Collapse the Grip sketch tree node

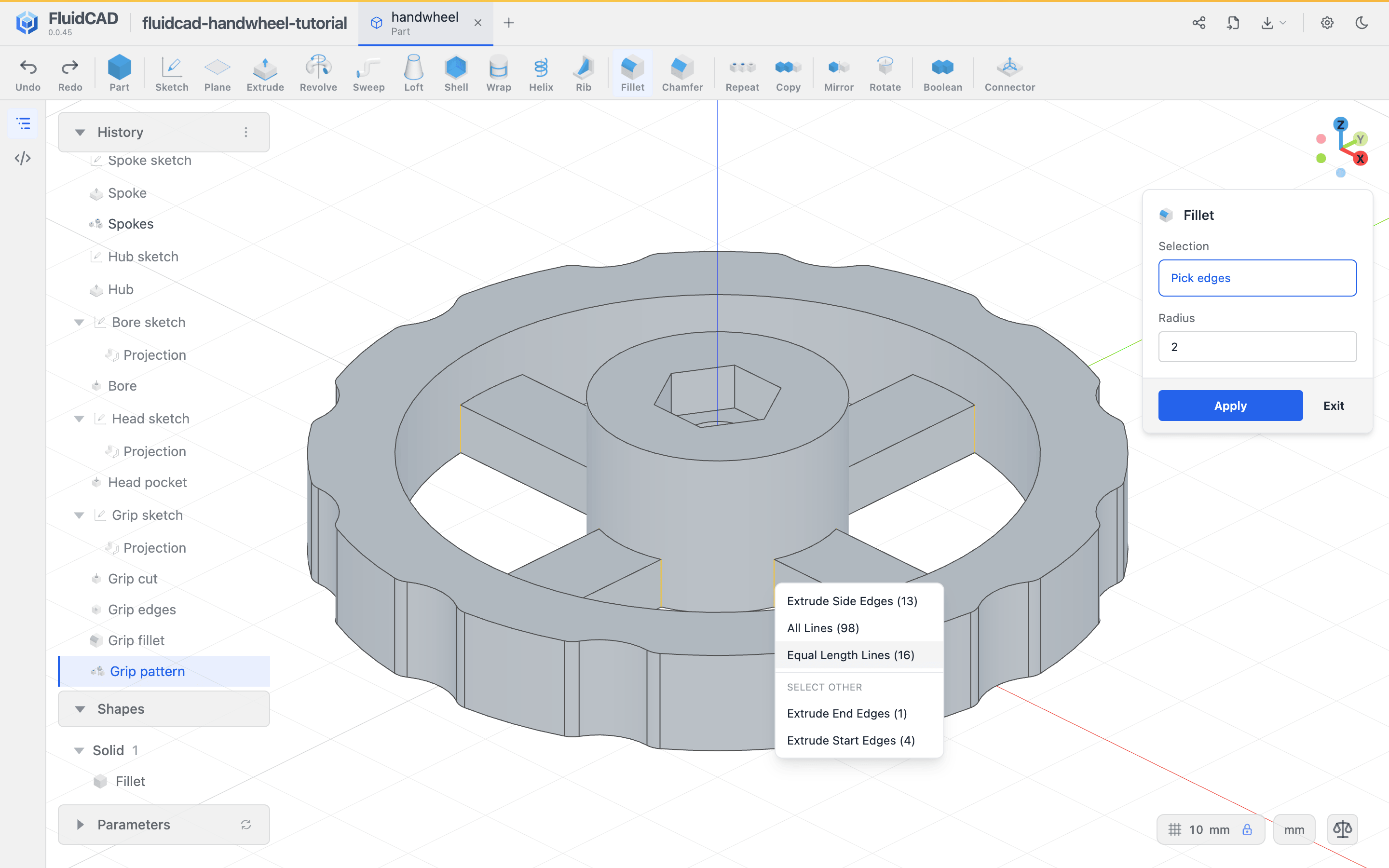click(79, 515)
